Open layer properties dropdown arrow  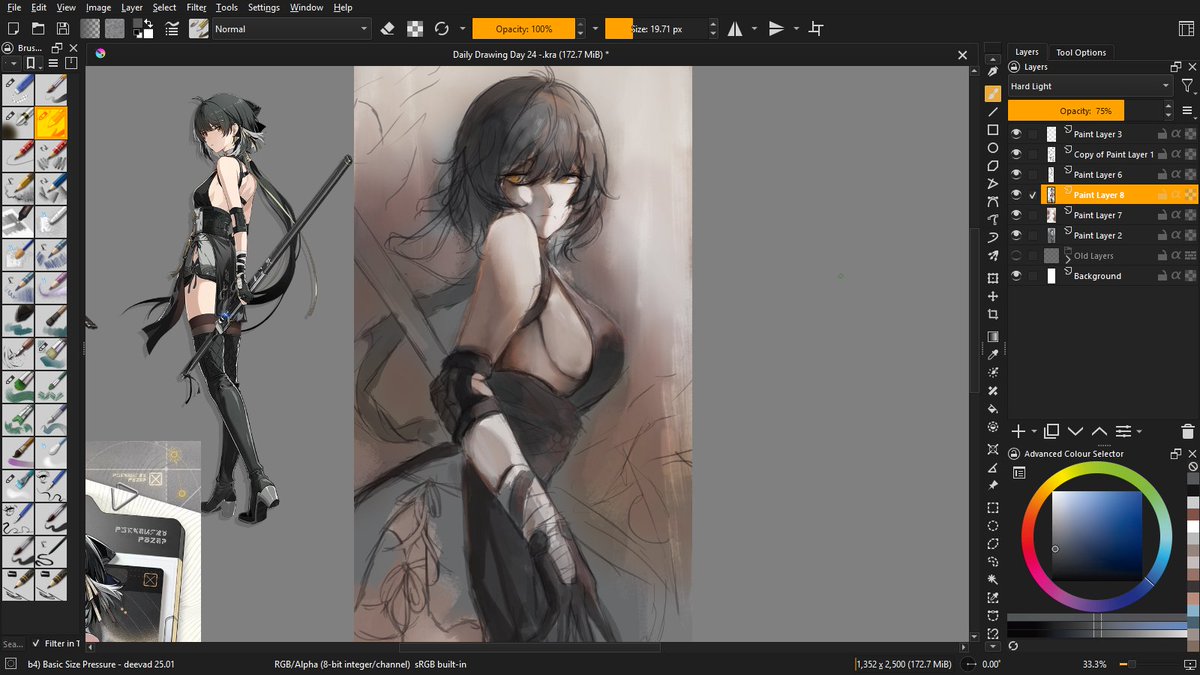pos(1139,431)
